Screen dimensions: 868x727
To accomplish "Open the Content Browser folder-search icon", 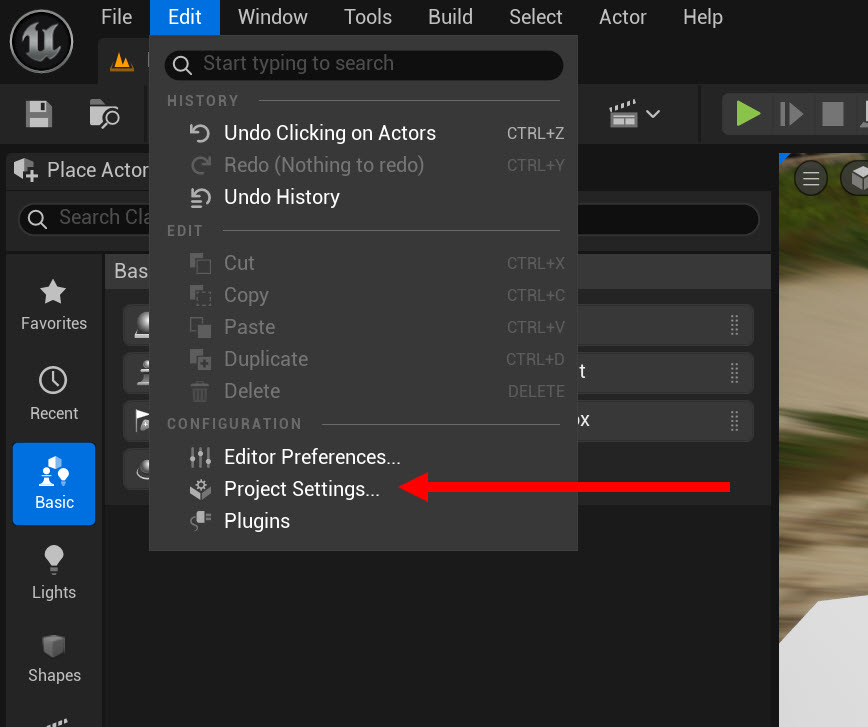I will click(104, 114).
